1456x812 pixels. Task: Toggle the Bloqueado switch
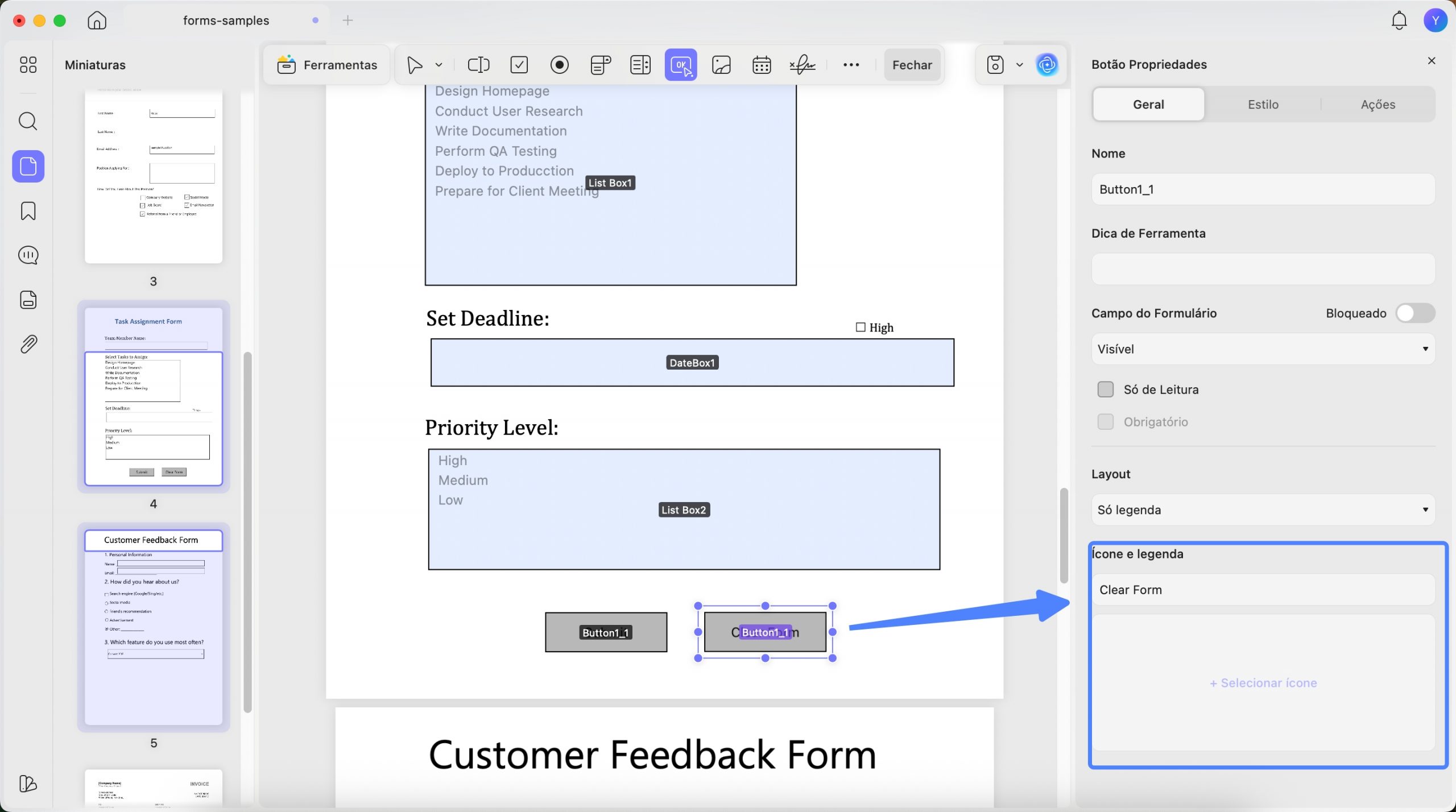pyautogui.click(x=1416, y=313)
